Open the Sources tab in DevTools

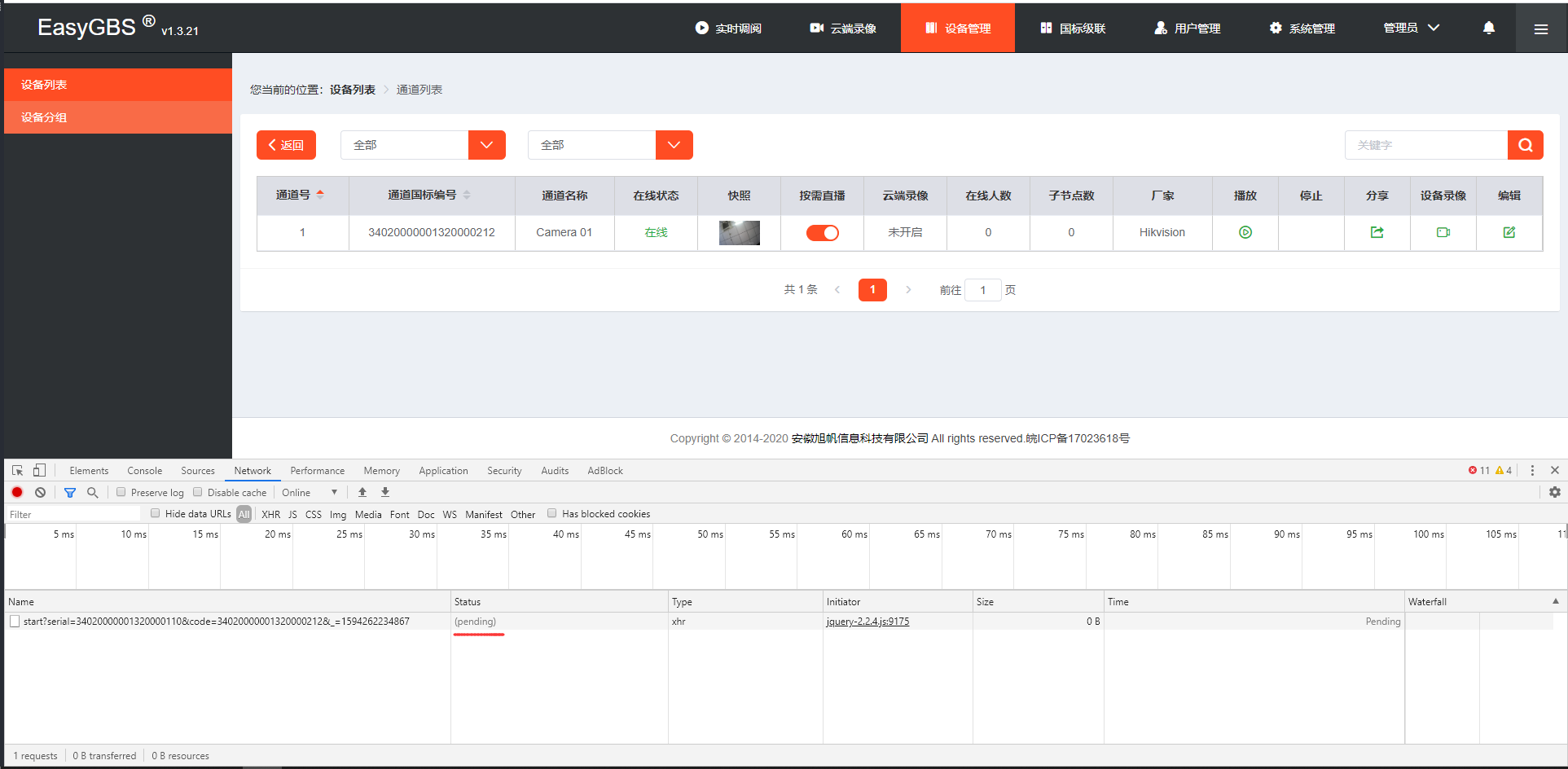[x=198, y=471]
